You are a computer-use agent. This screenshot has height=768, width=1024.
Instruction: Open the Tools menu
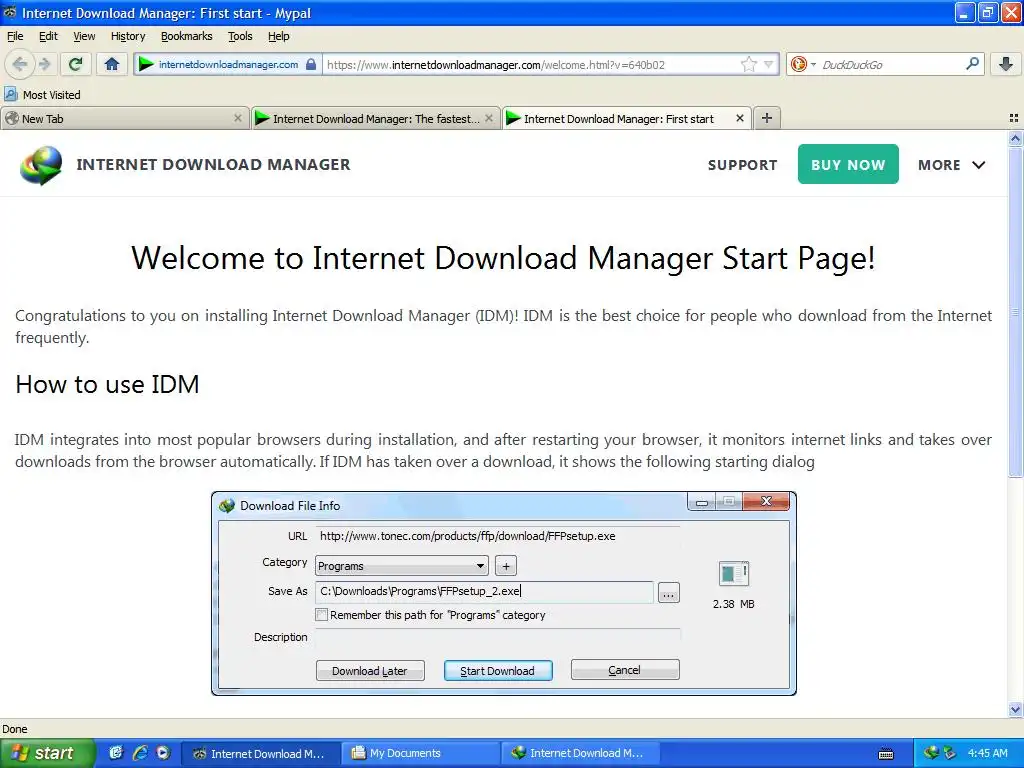240,36
